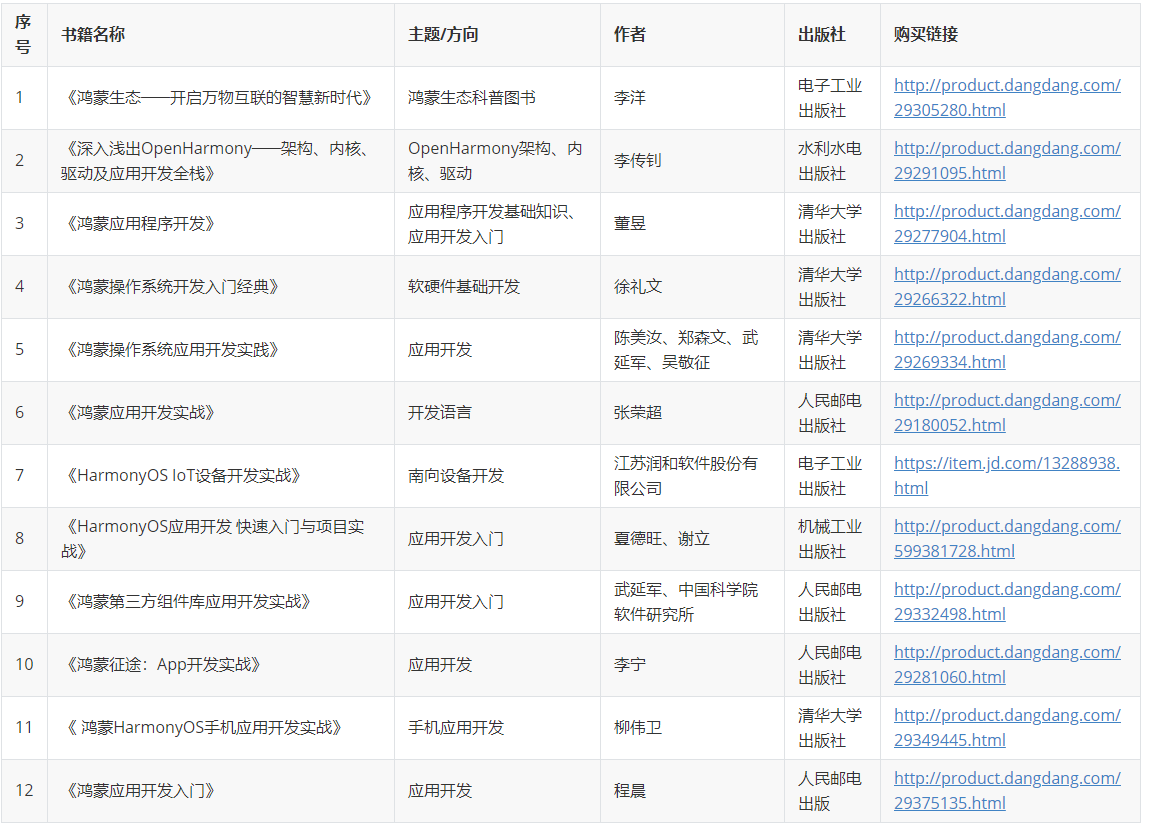This screenshot has width=1154, height=830.
Task: Open the dangdang link ending 29332498.html
Action: click(1007, 602)
